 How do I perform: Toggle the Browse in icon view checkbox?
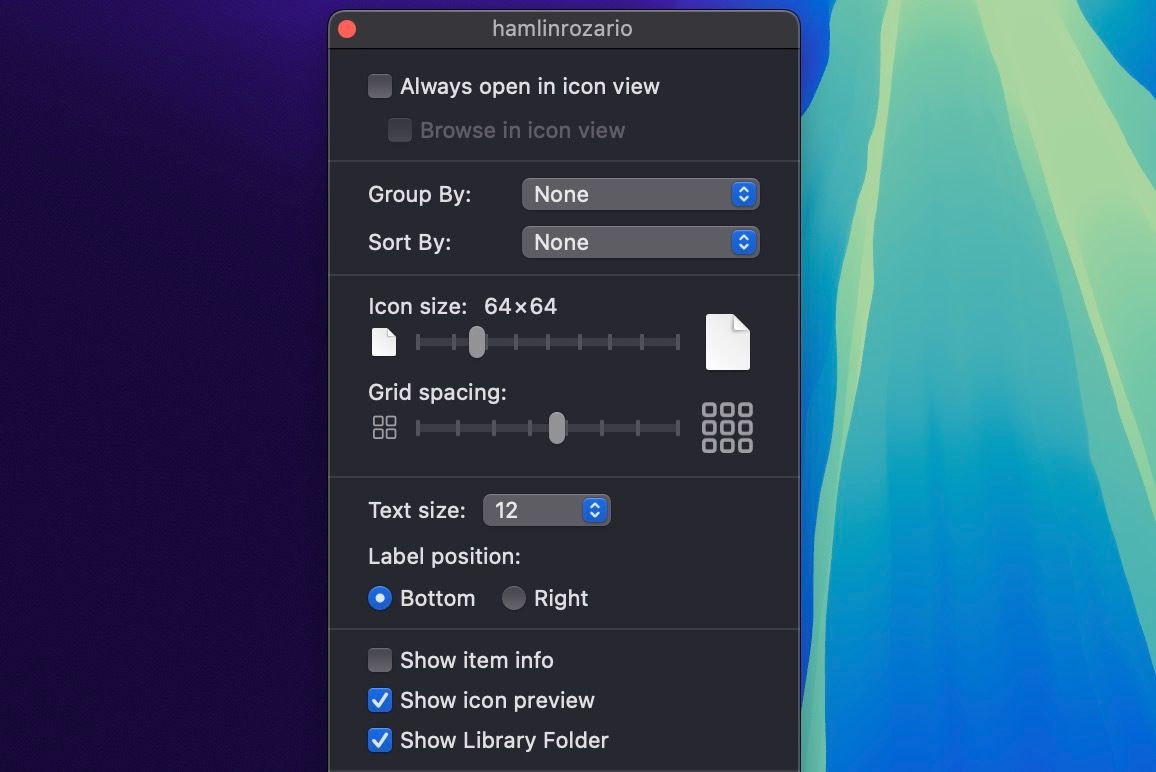[399, 130]
